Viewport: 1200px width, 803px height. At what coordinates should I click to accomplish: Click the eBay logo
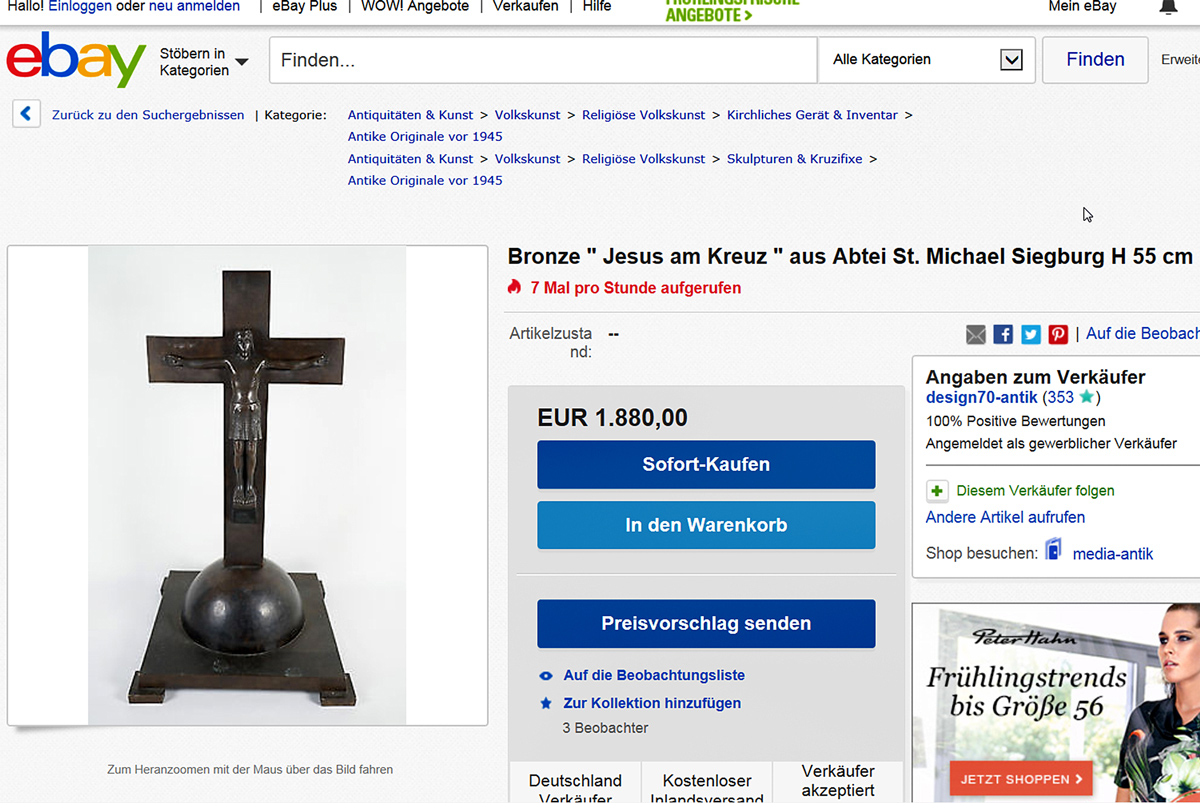77,60
